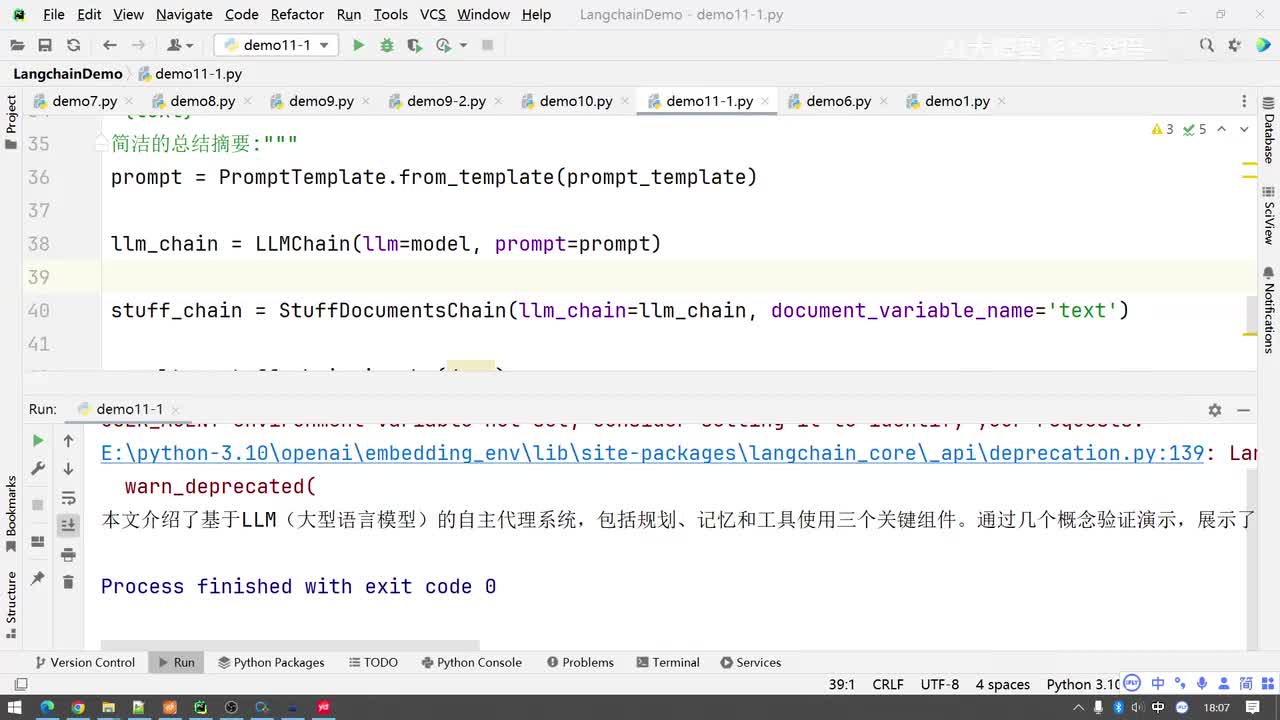Change file encoding UTF-8 in status bar
The height and width of the screenshot is (720, 1280).
coord(940,684)
